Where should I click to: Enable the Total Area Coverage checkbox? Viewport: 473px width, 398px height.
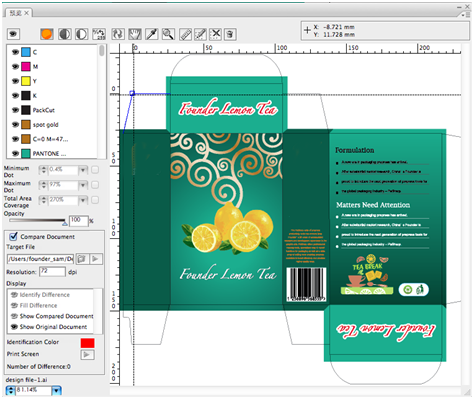pos(95,200)
